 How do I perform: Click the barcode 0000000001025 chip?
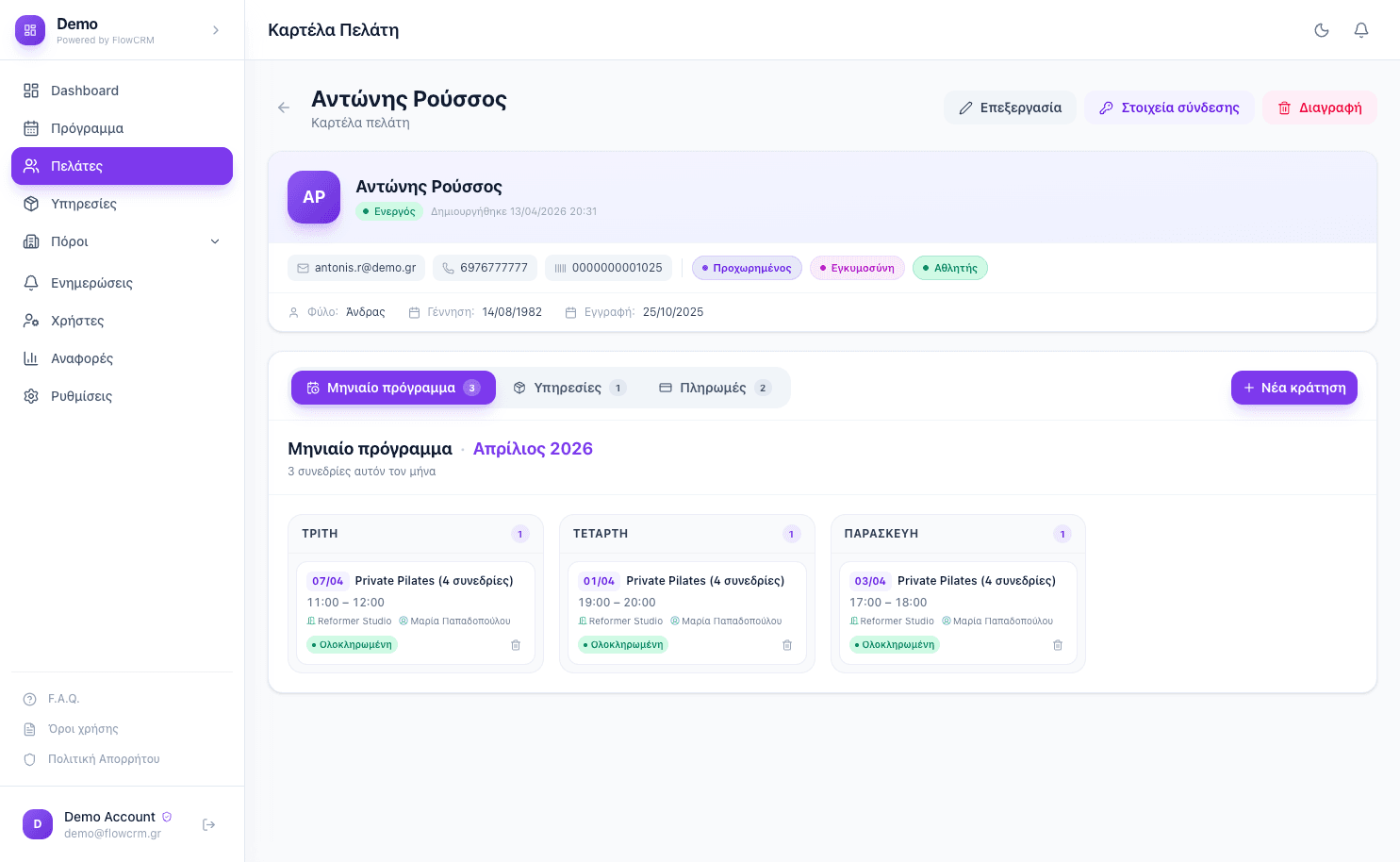coord(609,268)
